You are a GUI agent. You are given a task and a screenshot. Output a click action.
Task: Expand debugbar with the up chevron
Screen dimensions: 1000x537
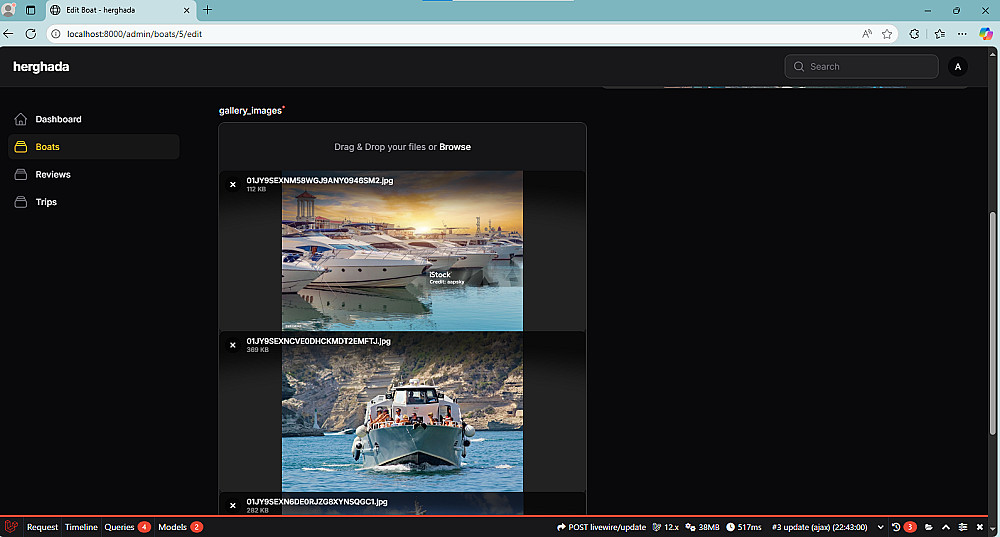[x=946, y=527]
